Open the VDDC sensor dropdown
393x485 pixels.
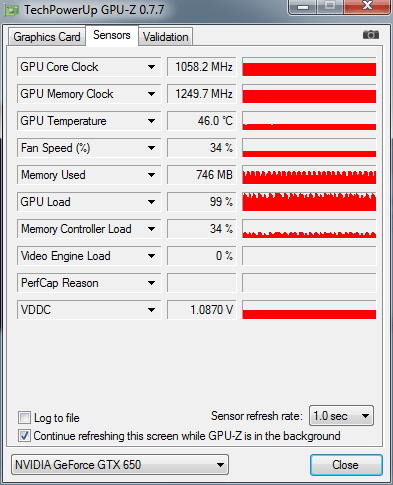(x=151, y=310)
